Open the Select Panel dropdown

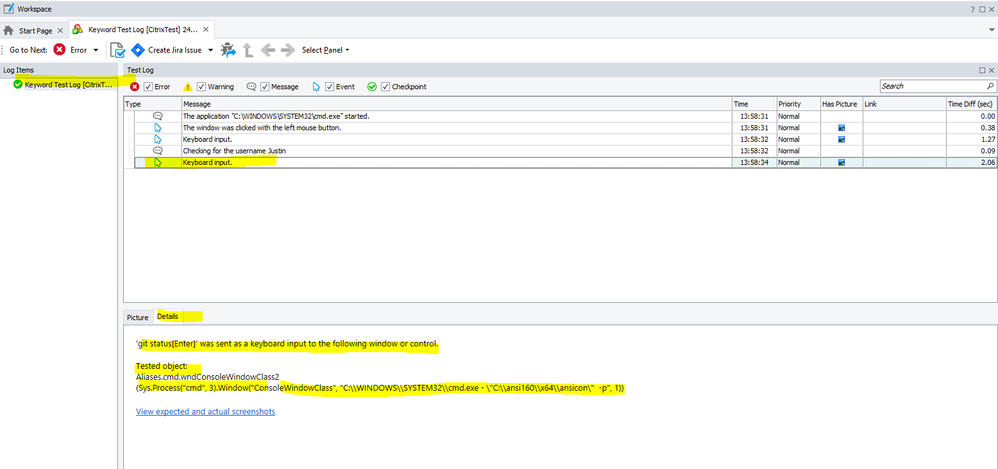[325, 50]
